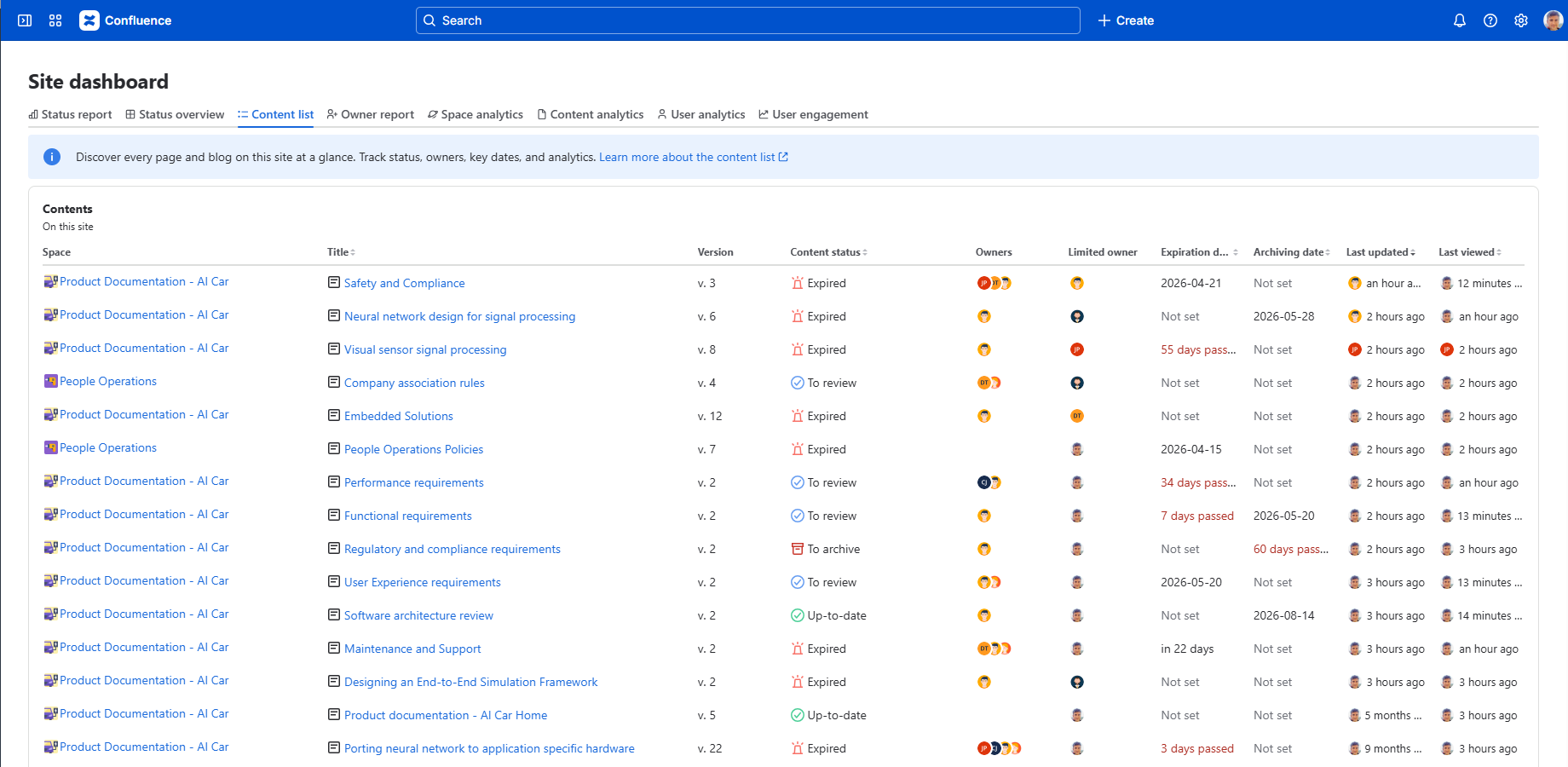Switch to the Owner report tab
This screenshot has width=1568, height=767.
click(371, 114)
